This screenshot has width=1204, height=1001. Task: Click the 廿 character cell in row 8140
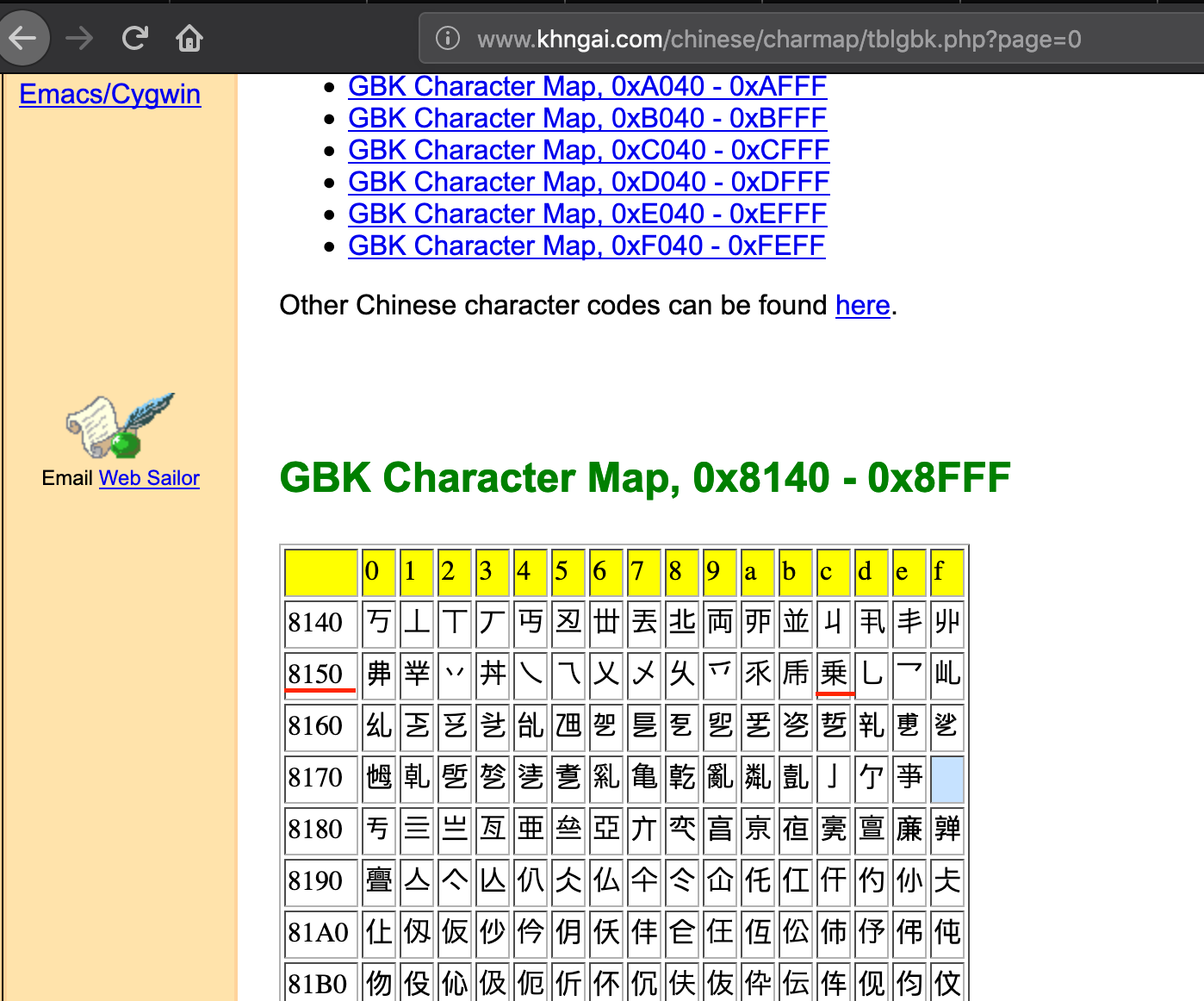[x=606, y=623]
